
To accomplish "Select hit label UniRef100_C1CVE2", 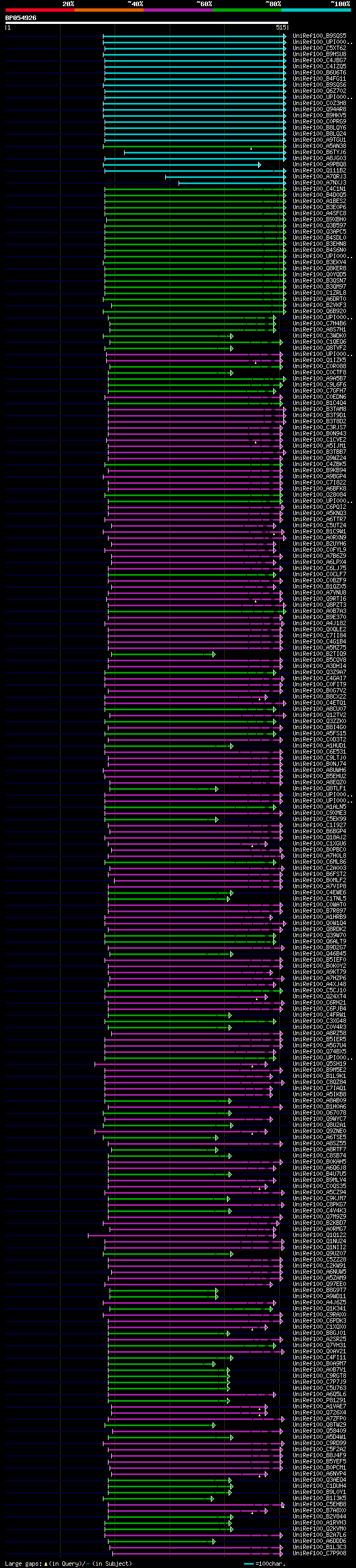I will [319, 440].
